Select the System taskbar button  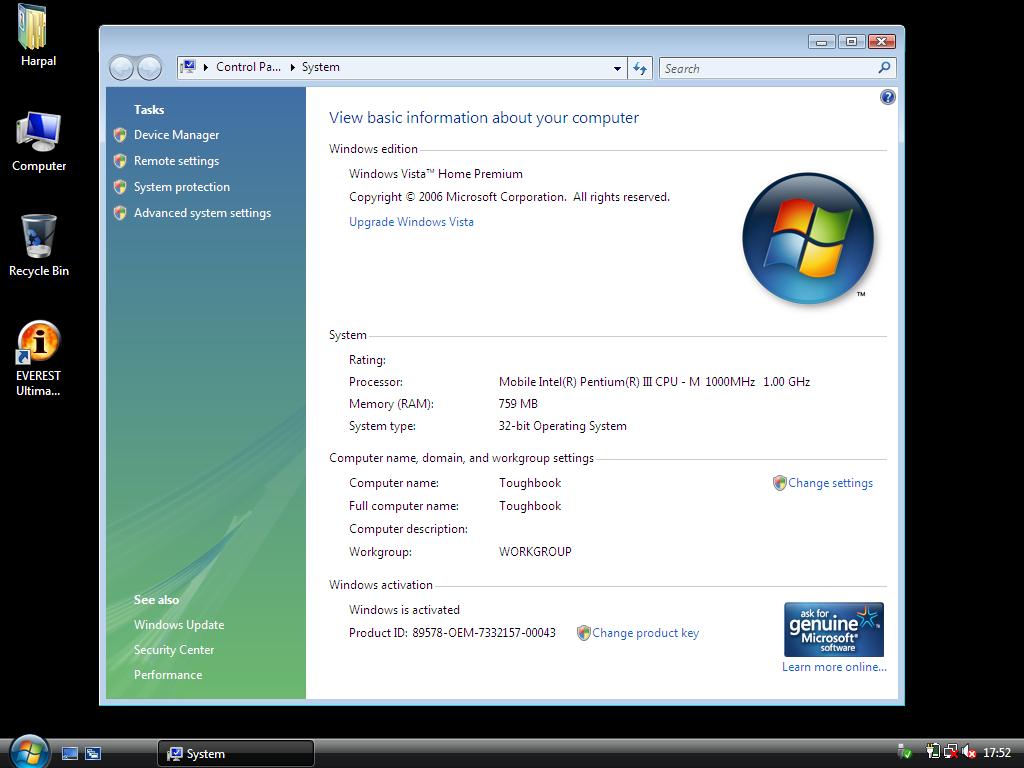(236, 754)
